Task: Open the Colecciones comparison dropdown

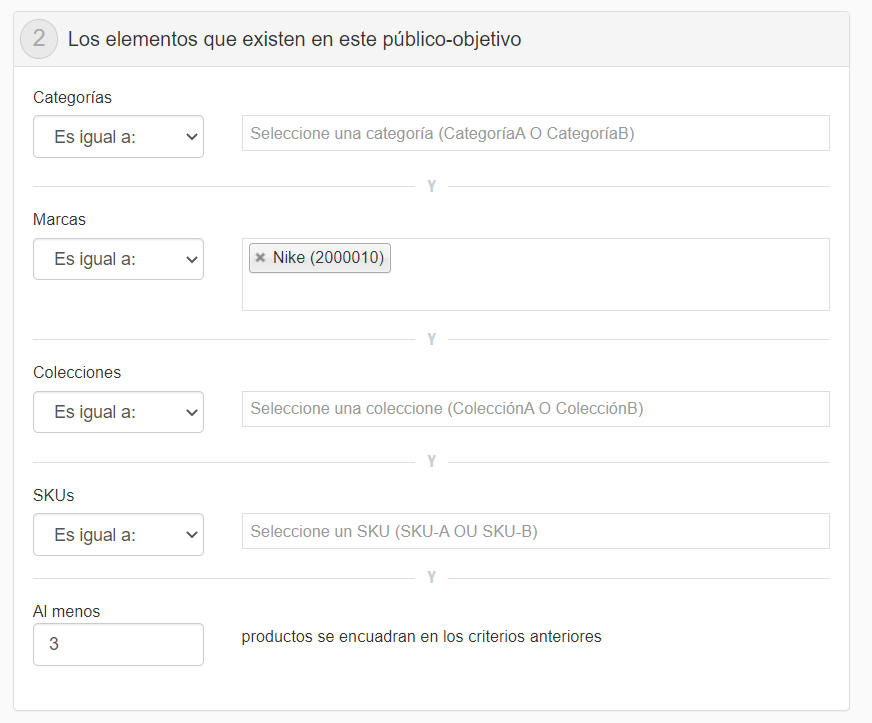Action: coord(117,411)
